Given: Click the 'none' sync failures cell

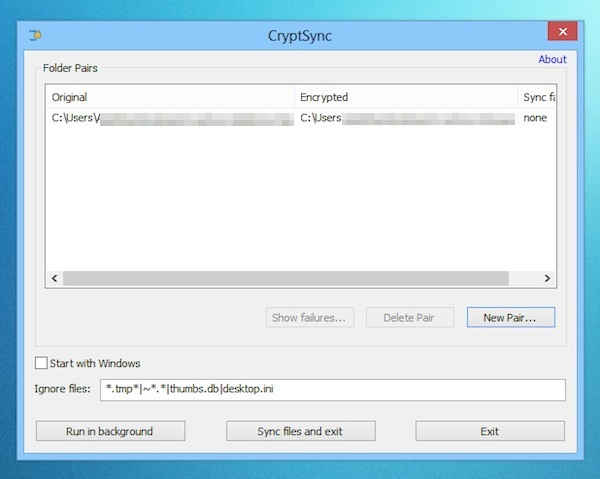Looking at the screenshot, I should pos(535,118).
